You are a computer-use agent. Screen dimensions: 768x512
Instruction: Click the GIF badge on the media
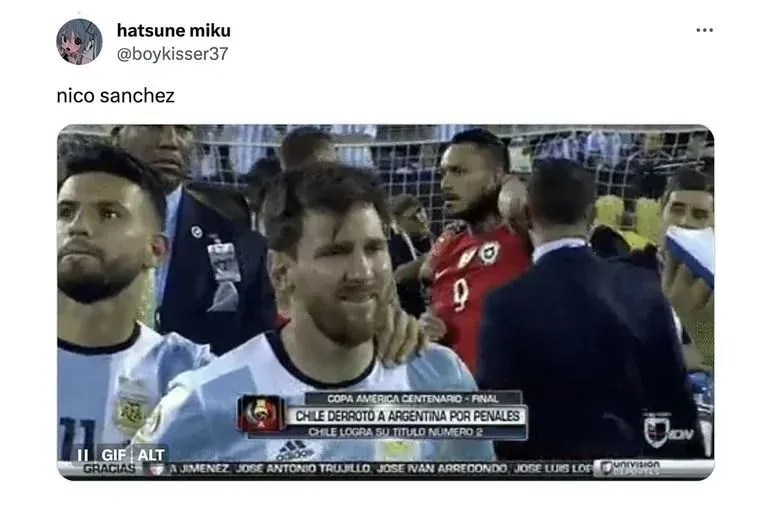click(114, 455)
